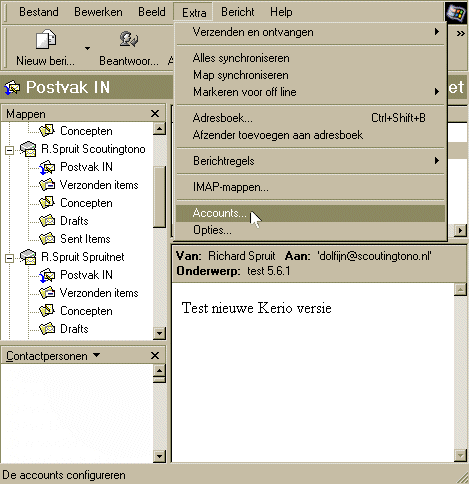Click contacts pane scroll down arrow
The image size is (469, 484).
[x=159, y=456]
